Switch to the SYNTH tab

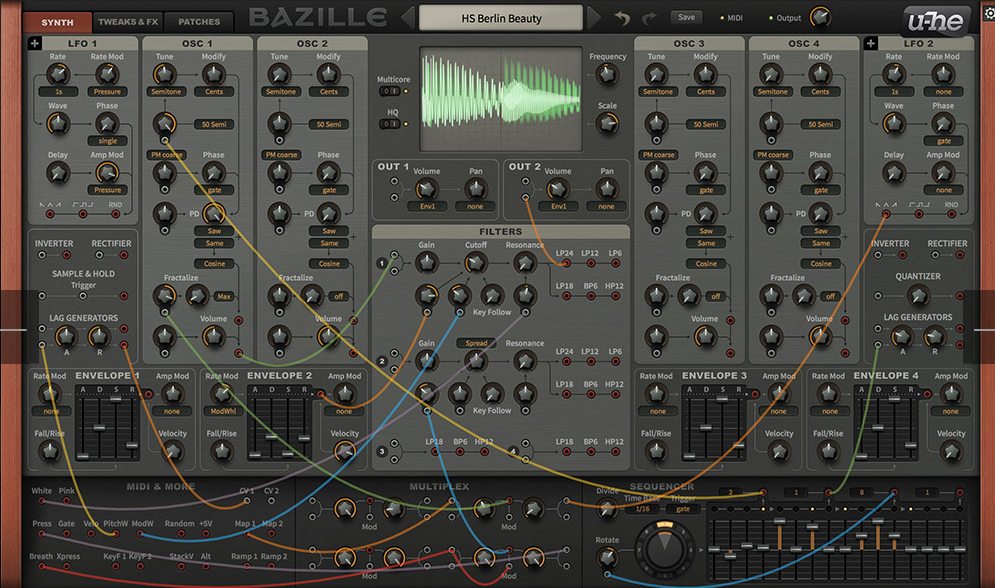click(x=57, y=22)
